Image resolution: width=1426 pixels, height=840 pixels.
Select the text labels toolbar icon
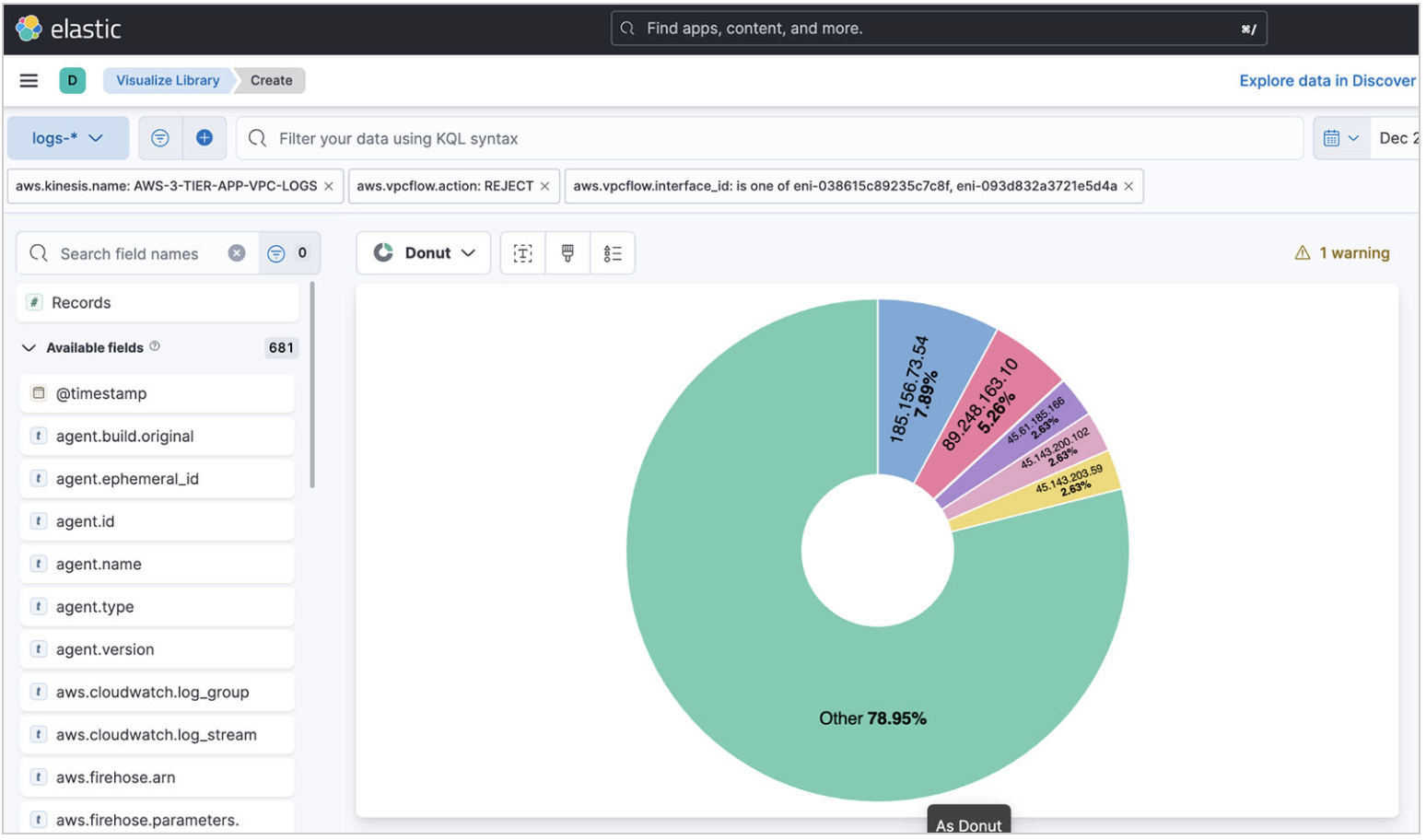click(x=522, y=252)
